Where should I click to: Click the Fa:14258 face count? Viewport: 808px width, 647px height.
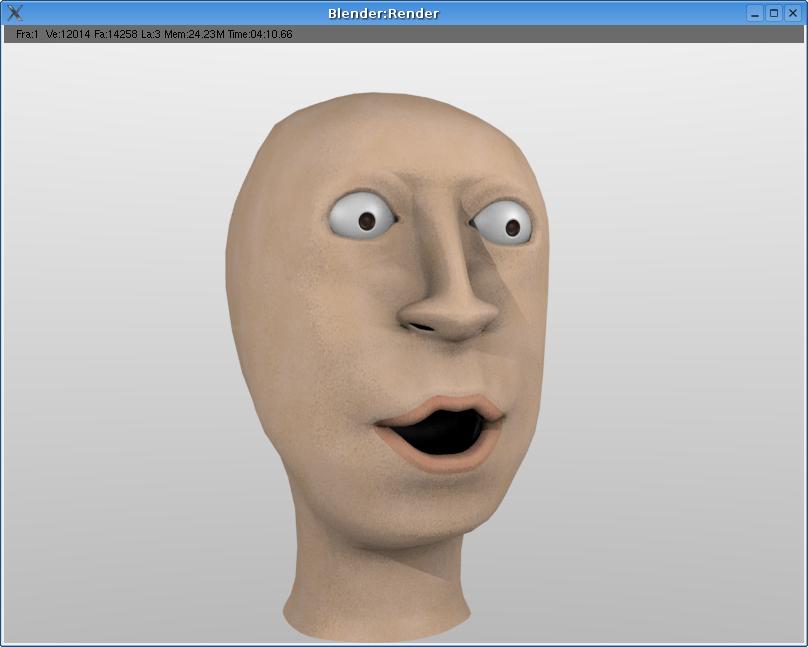[115, 35]
